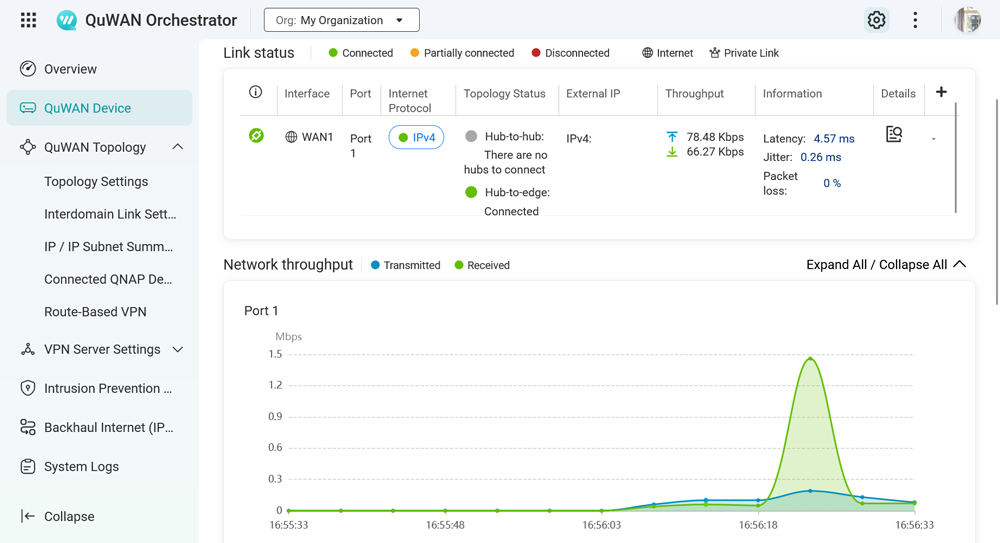Open WAN1 link details icon
The width and height of the screenshot is (1000, 543).
894,135
